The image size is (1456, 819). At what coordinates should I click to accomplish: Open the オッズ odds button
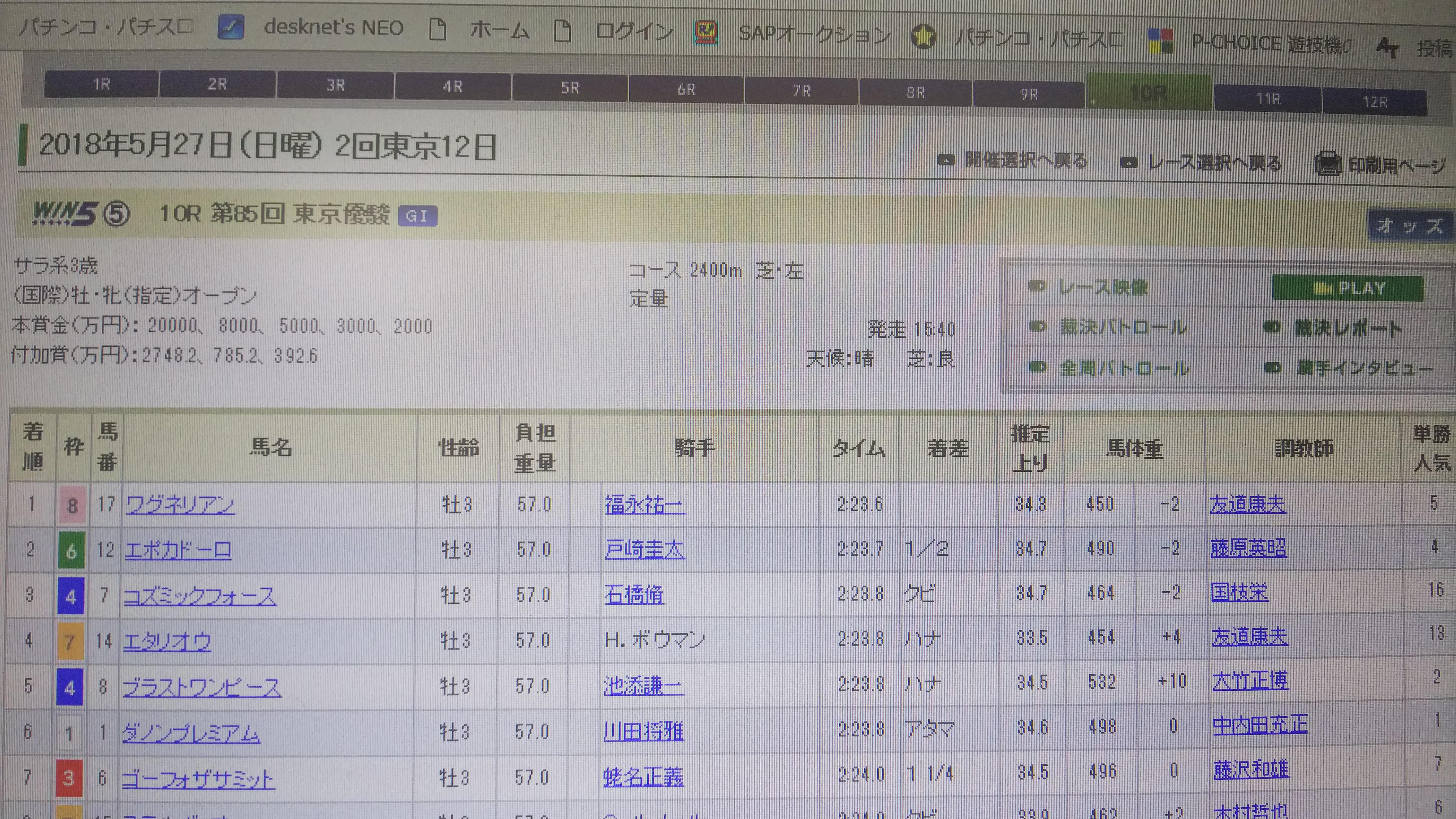click(1409, 226)
